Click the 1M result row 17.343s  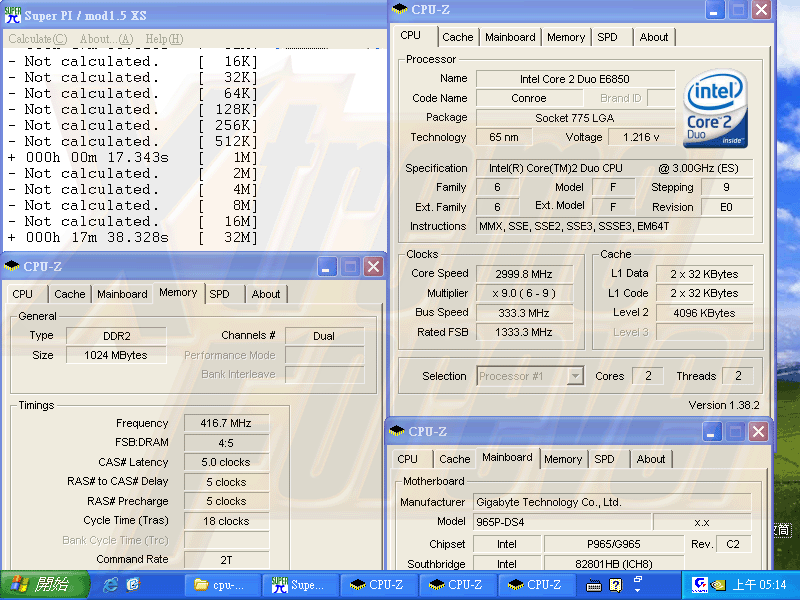[133, 158]
